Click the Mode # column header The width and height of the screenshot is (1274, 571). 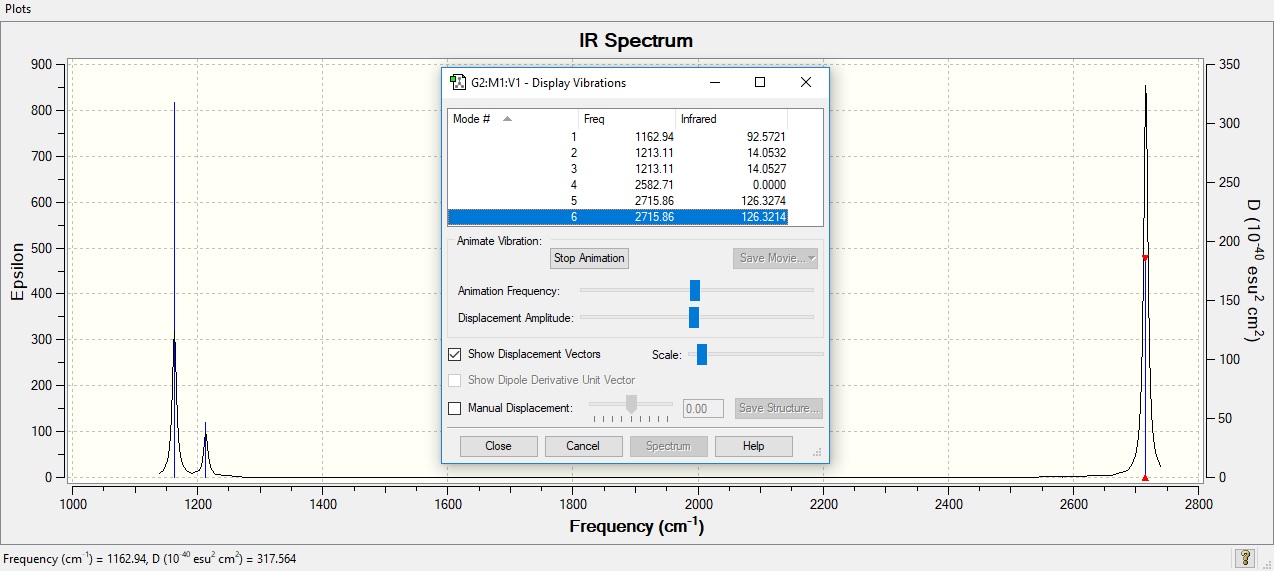[x=513, y=119]
